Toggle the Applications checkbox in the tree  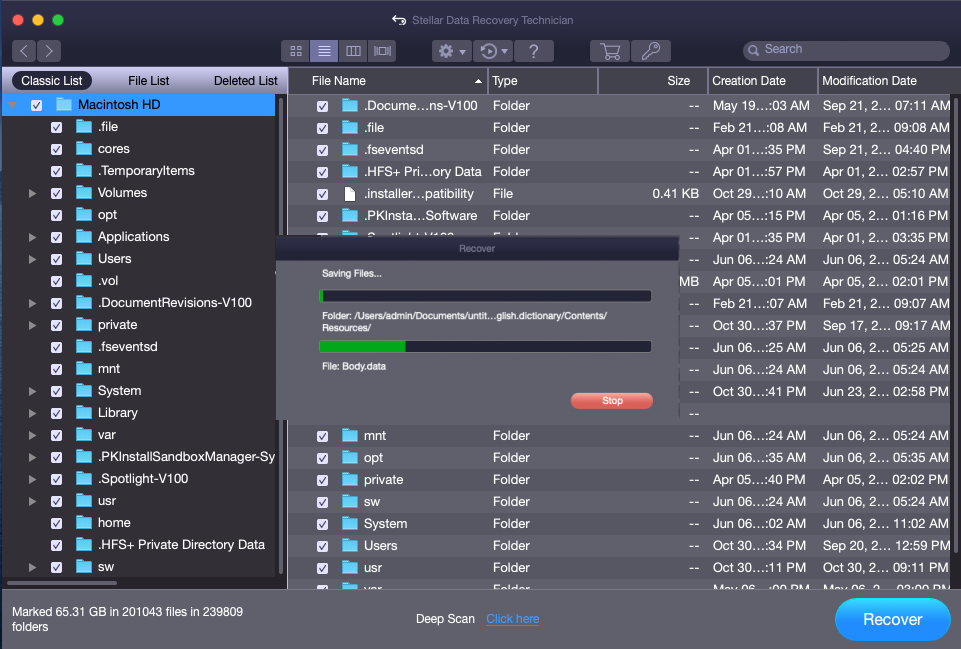[56, 237]
